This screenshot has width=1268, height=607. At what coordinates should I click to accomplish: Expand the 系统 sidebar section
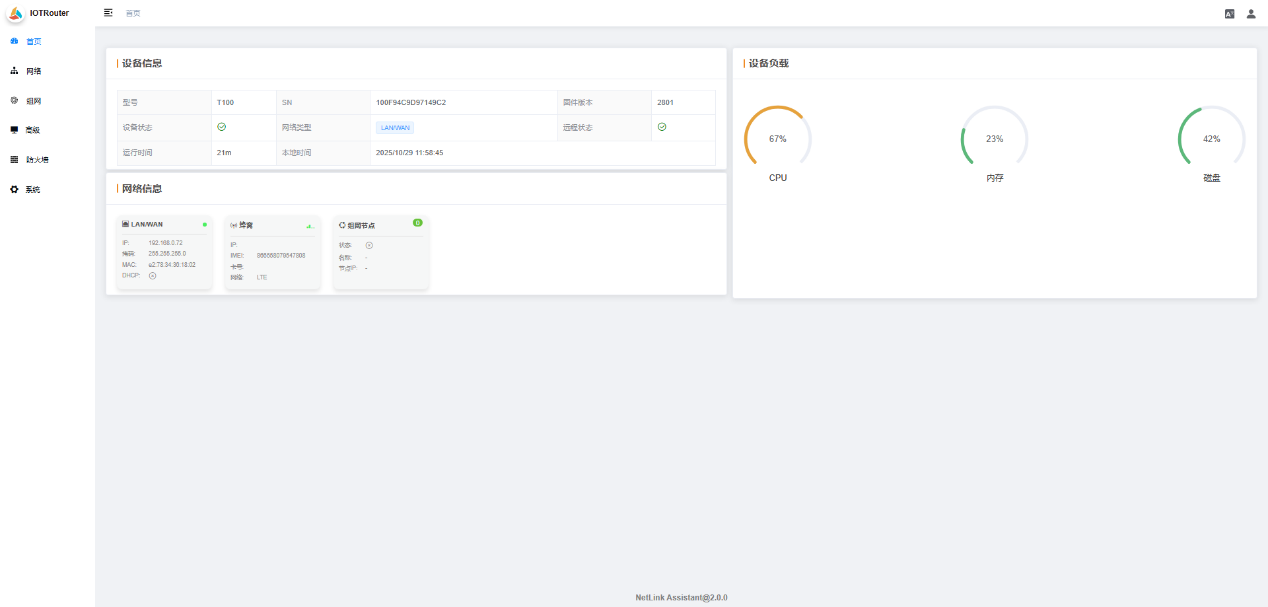tap(33, 189)
